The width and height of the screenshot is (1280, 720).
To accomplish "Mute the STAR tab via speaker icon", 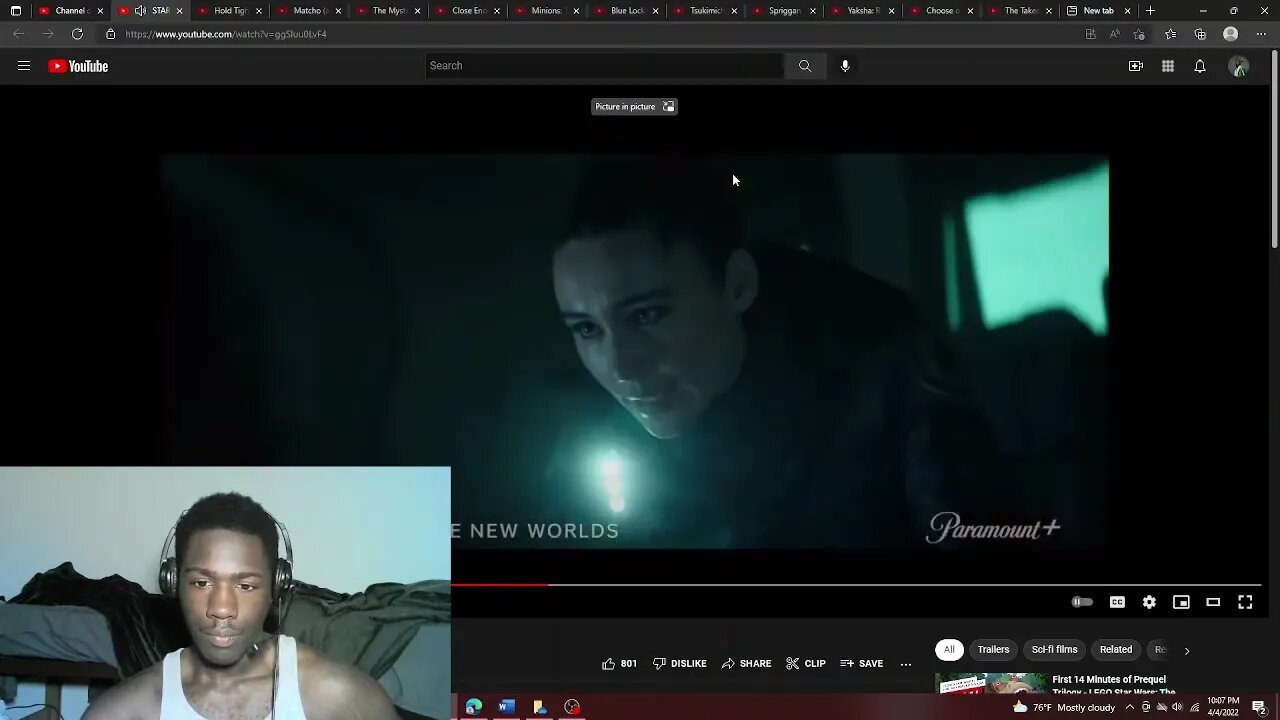I will point(140,11).
